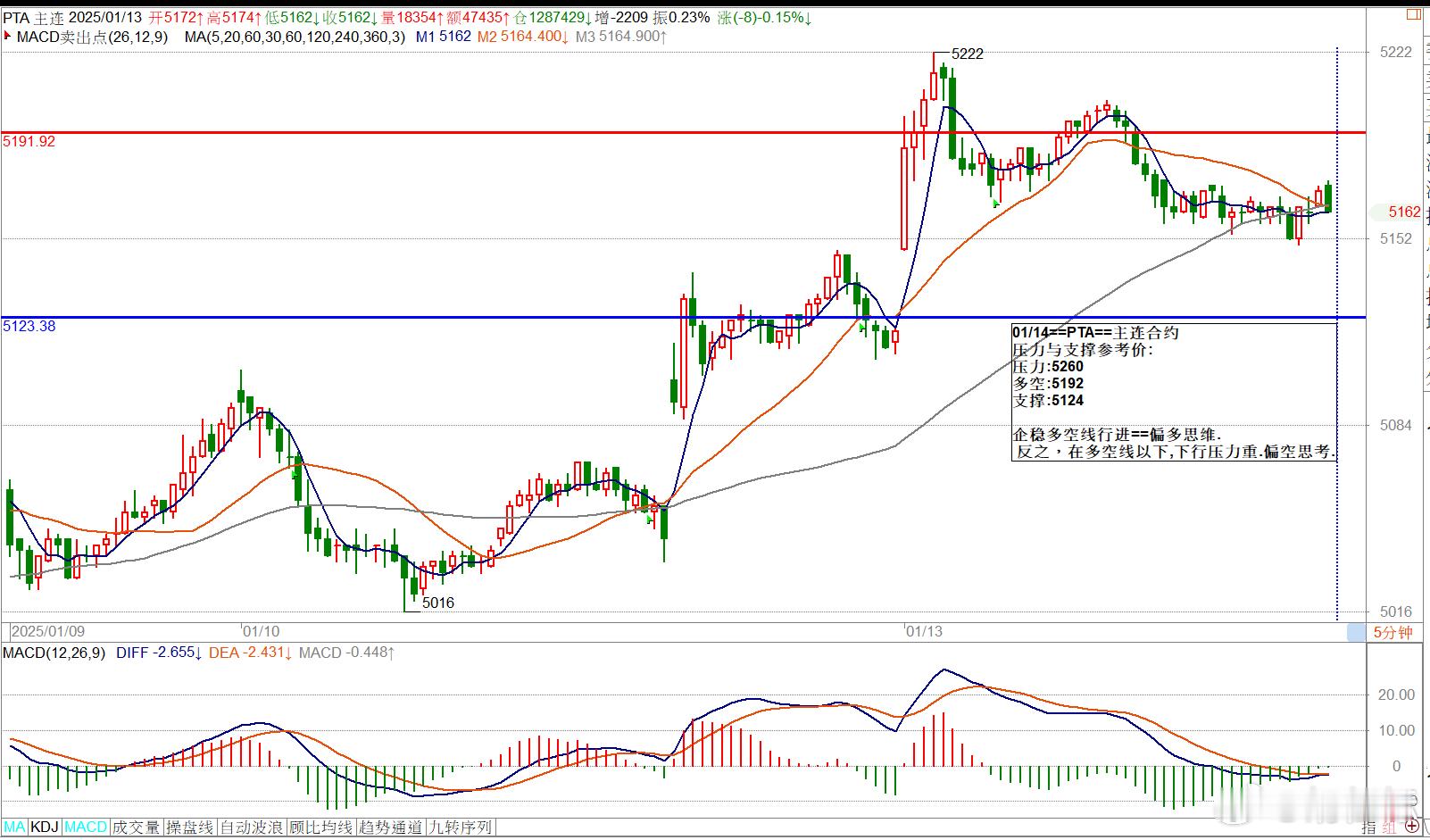Click the 'MACD -0.448' value

(347, 653)
